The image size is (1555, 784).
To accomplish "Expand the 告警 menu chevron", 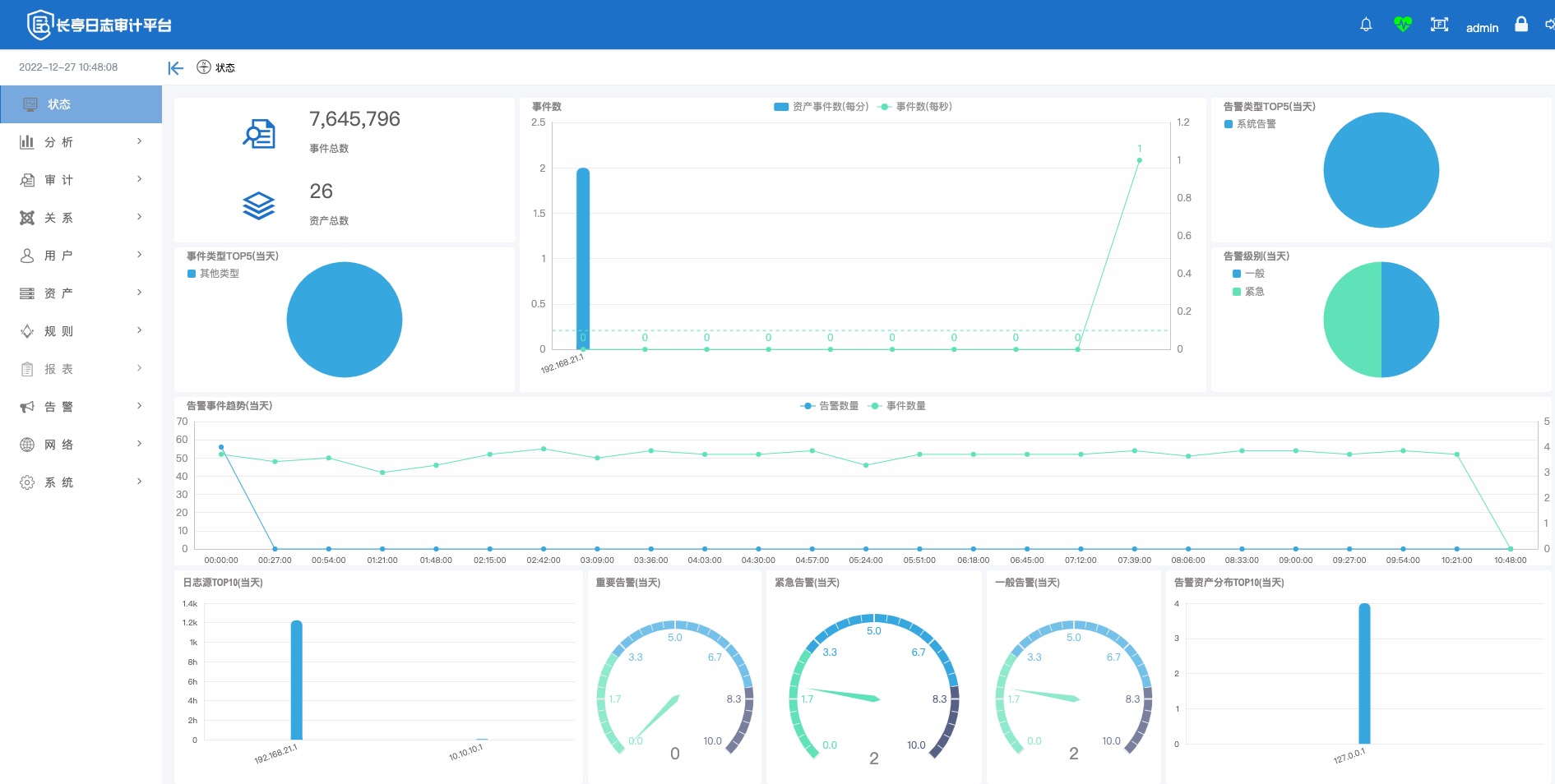I will 139,406.
